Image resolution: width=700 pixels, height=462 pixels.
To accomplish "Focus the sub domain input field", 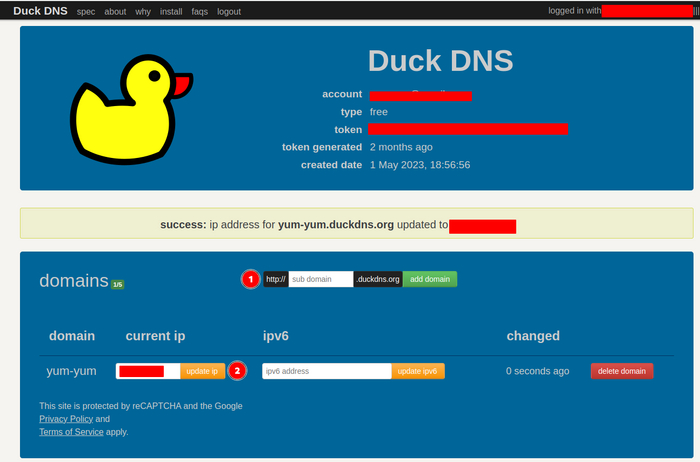I will point(321,279).
